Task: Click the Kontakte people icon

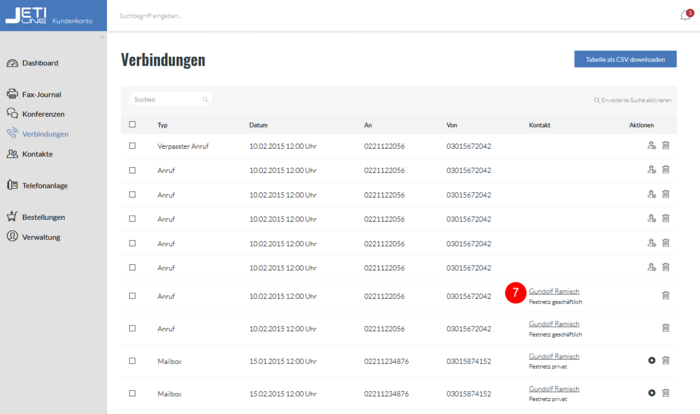Action: pos(12,154)
